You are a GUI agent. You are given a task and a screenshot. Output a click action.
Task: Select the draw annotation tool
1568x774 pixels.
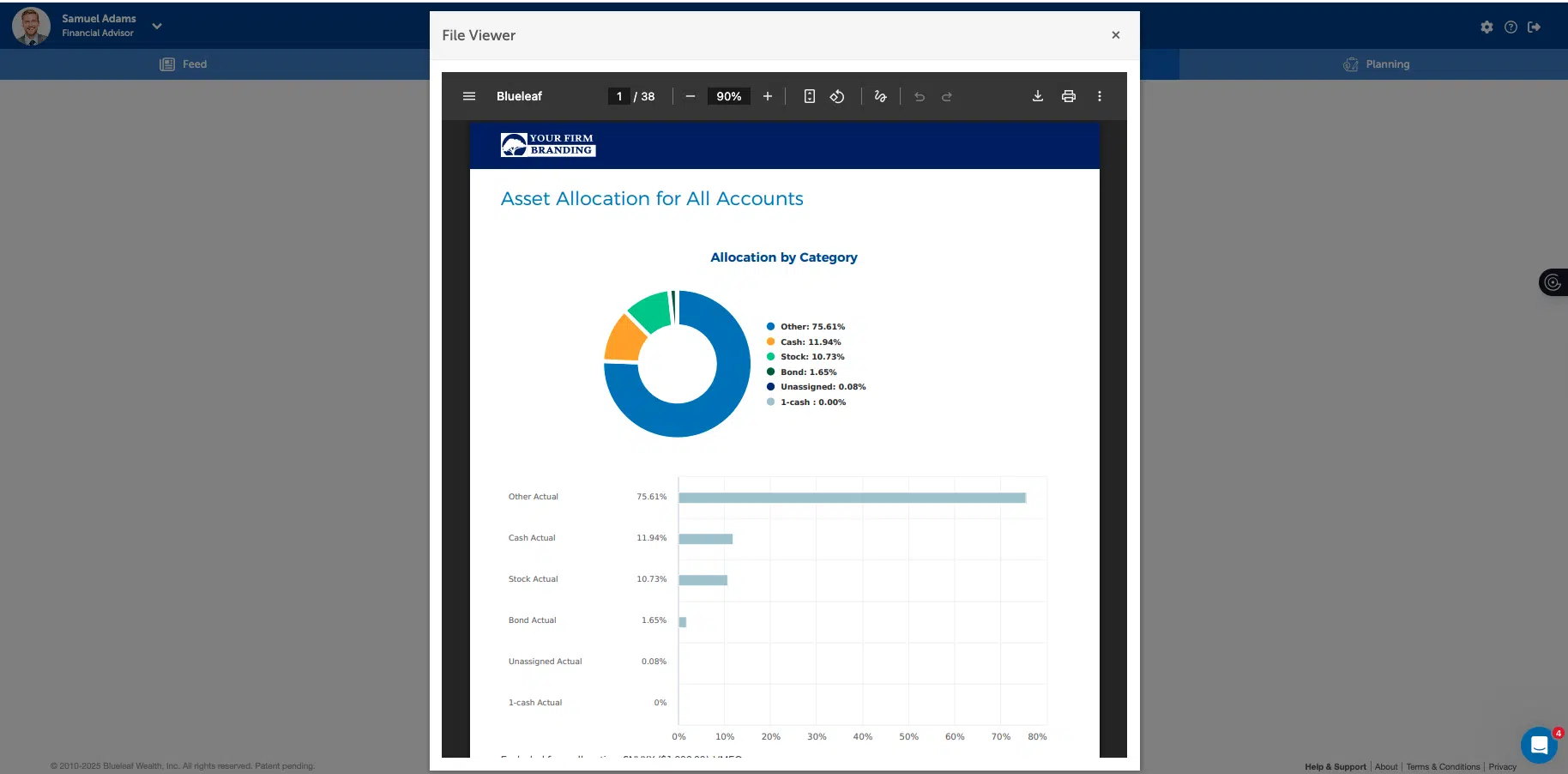pos(880,96)
